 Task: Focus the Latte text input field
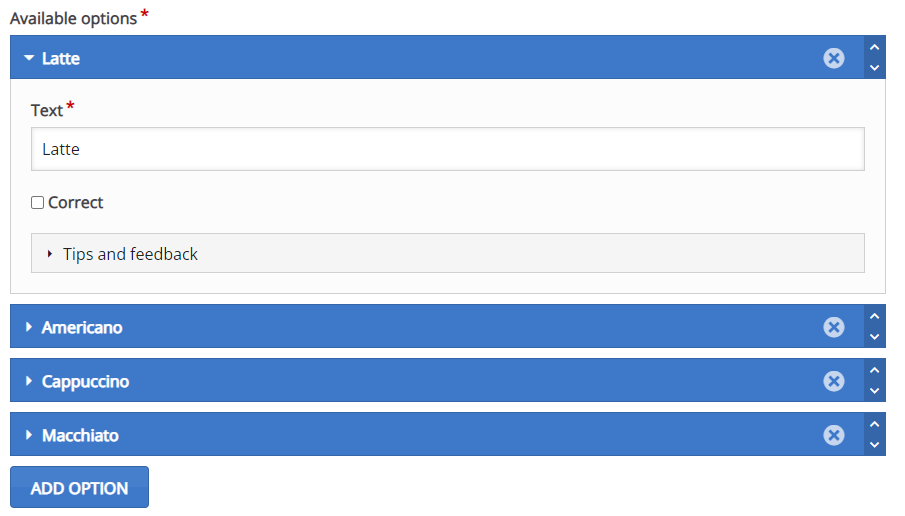click(448, 149)
